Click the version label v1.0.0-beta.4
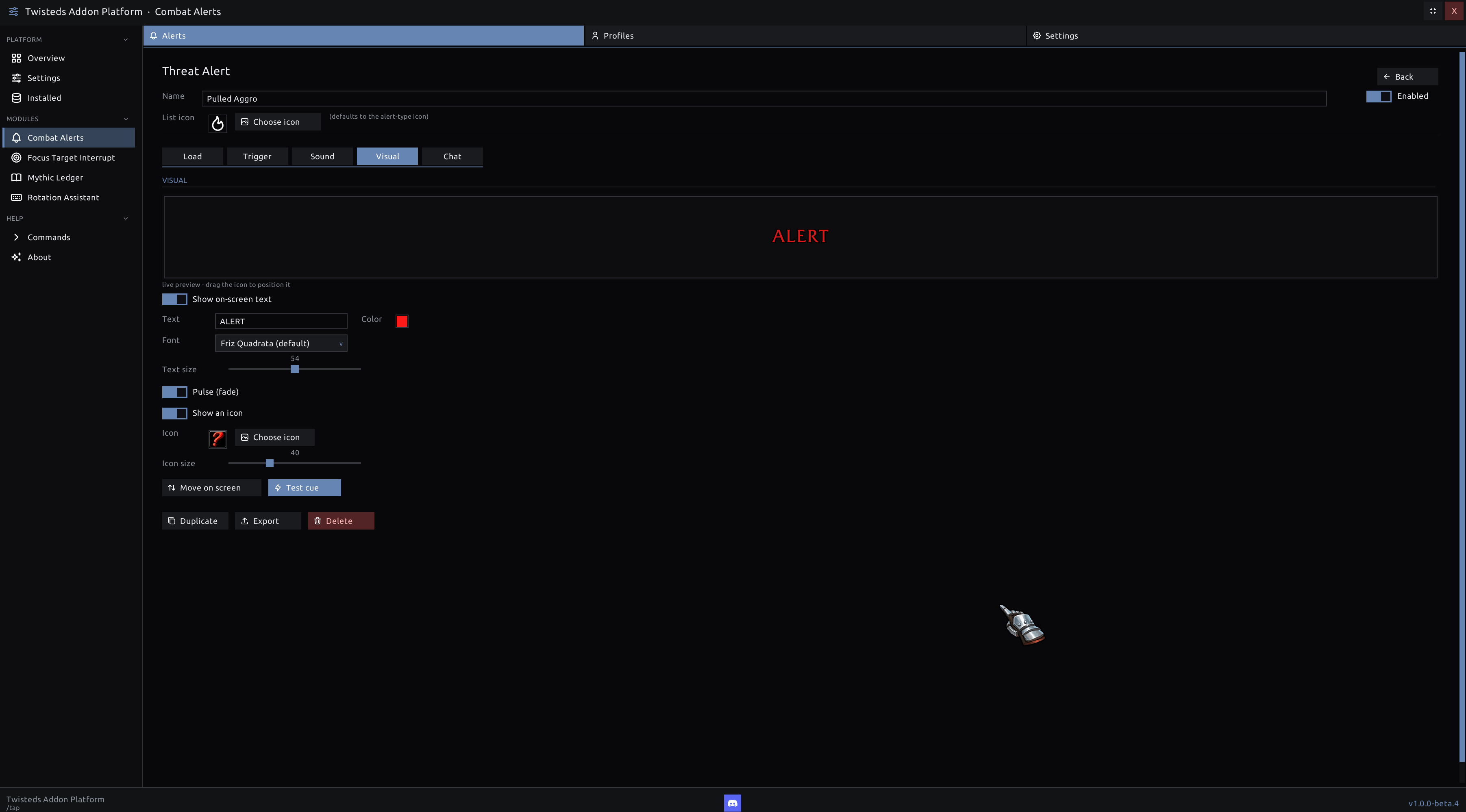 1433,803
